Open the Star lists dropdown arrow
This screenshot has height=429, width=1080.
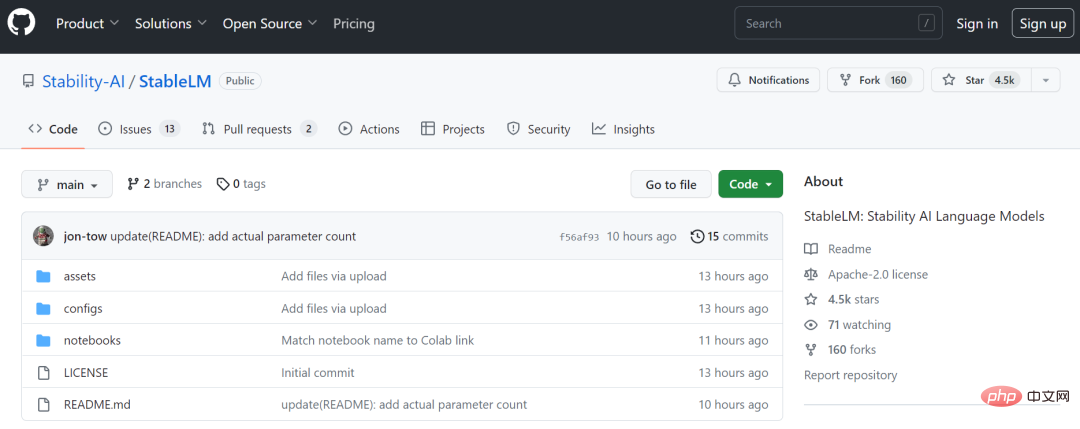click(1046, 80)
